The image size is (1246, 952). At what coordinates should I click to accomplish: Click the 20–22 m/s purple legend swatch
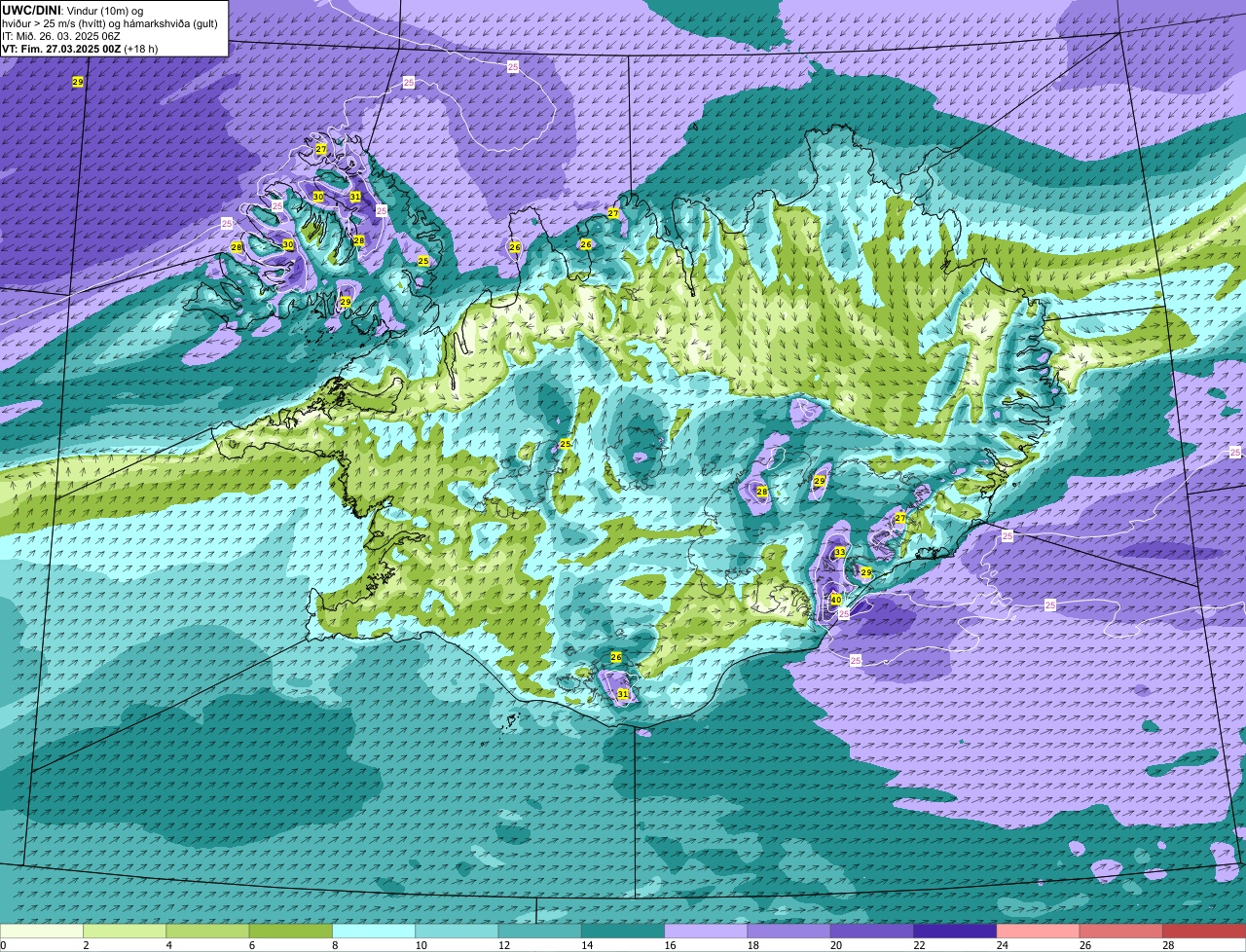[x=872, y=931]
